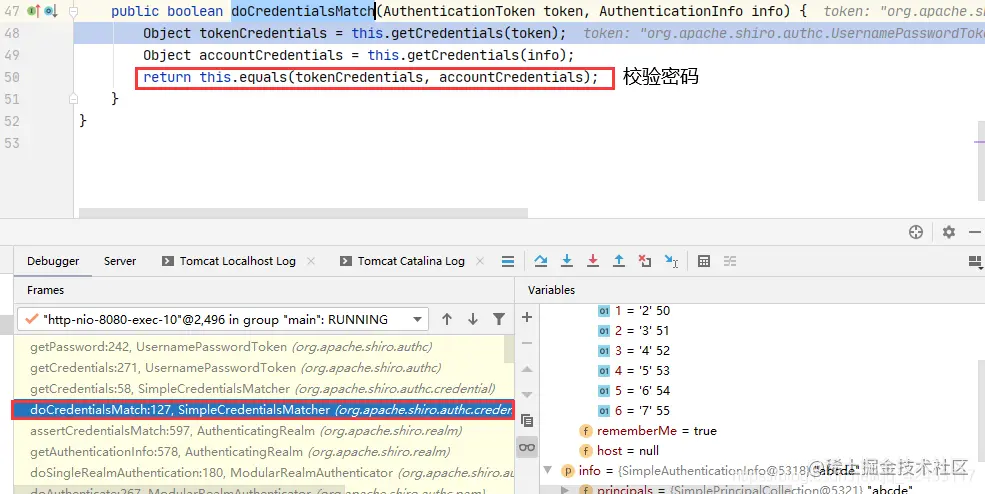Select array element 1 = '2' 50
Image resolution: width=985 pixels, height=494 pixels.
click(x=634, y=310)
